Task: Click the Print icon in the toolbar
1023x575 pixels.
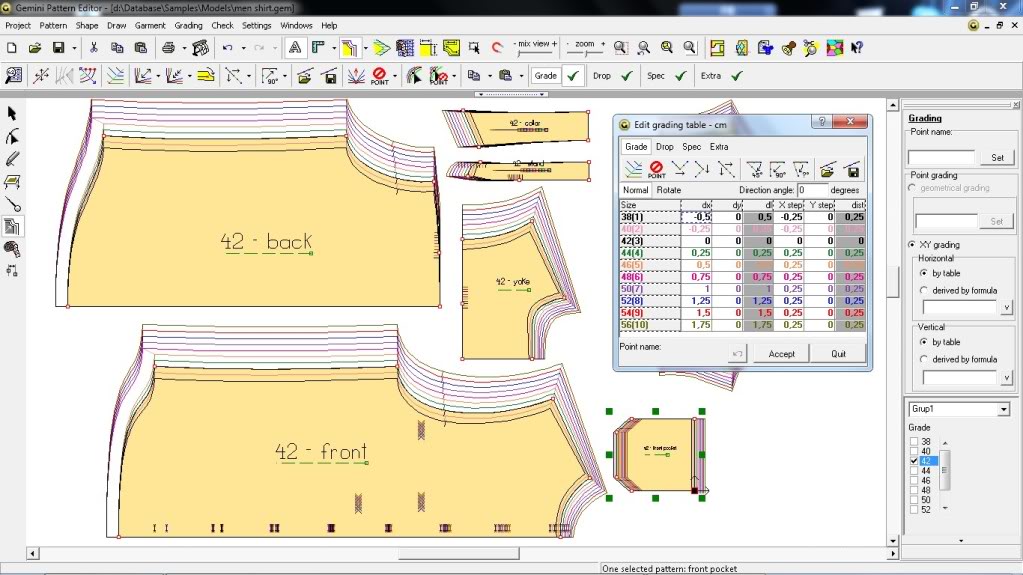Action: click(x=169, y=47)
